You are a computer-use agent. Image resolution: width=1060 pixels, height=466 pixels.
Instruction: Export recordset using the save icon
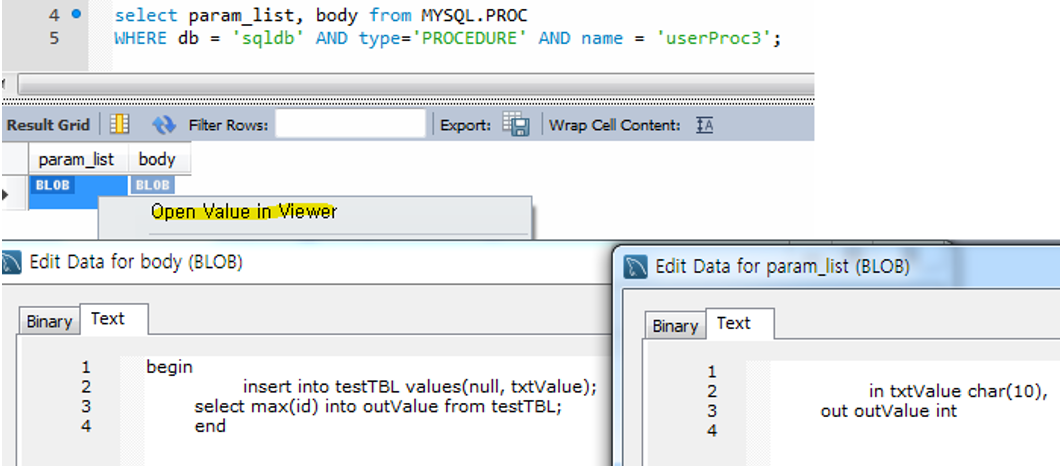515,124
